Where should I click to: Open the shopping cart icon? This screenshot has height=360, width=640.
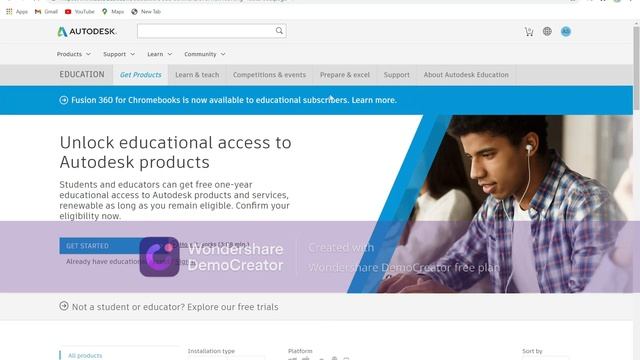(529, 31)
